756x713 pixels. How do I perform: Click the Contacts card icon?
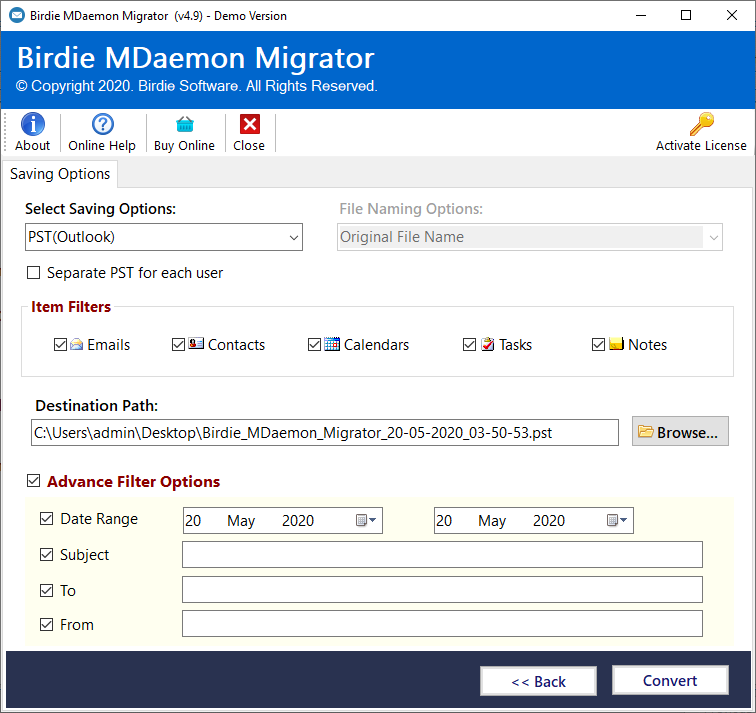tap(196, 344)
